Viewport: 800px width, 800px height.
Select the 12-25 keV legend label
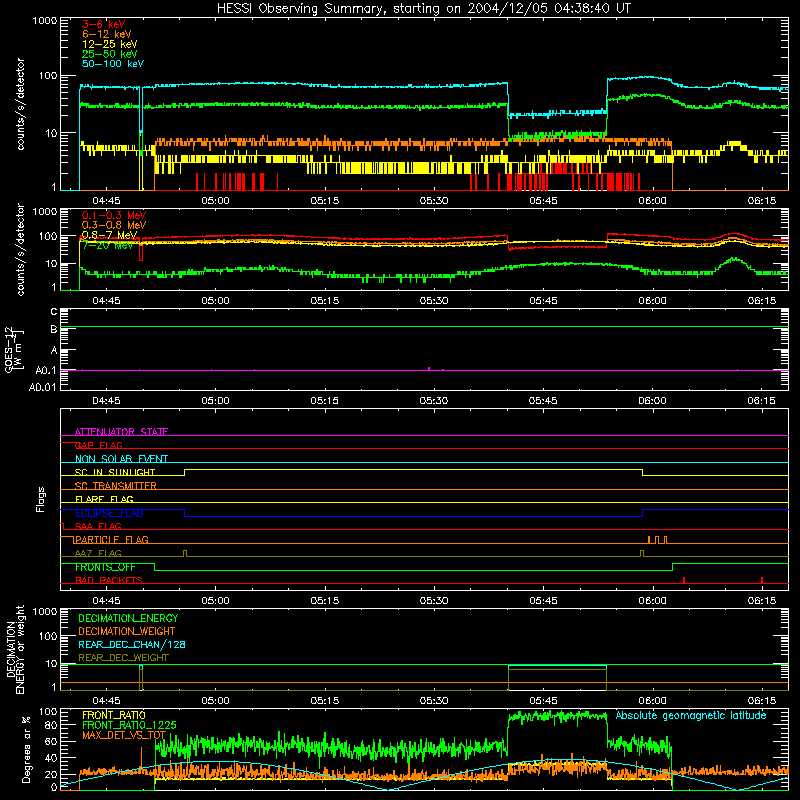[110, 44]
